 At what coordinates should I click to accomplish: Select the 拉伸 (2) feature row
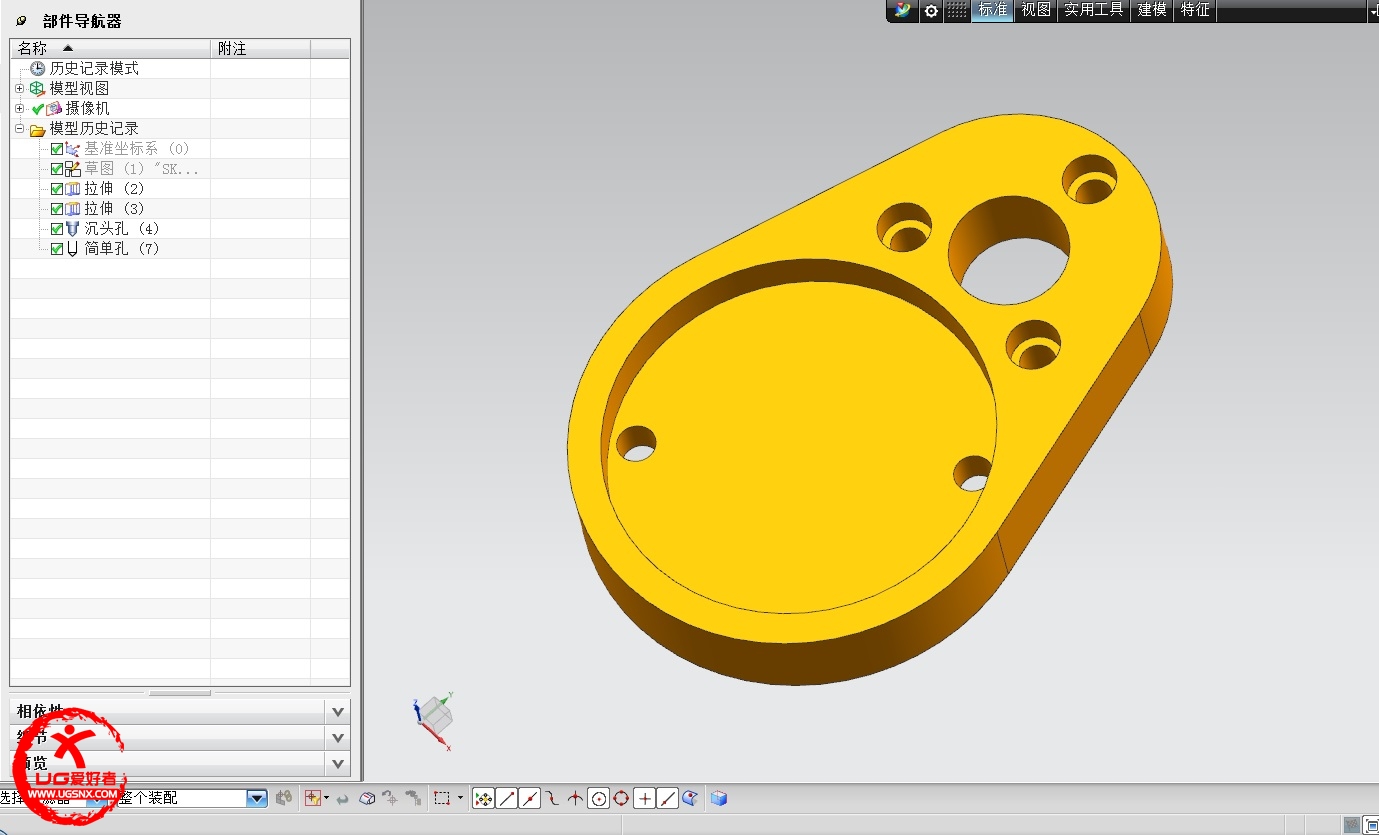114,188
